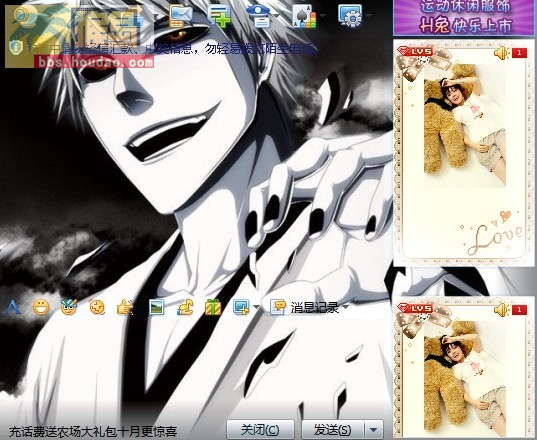
Task: Expand the application settings dropdown arrow
Action: 369,15
